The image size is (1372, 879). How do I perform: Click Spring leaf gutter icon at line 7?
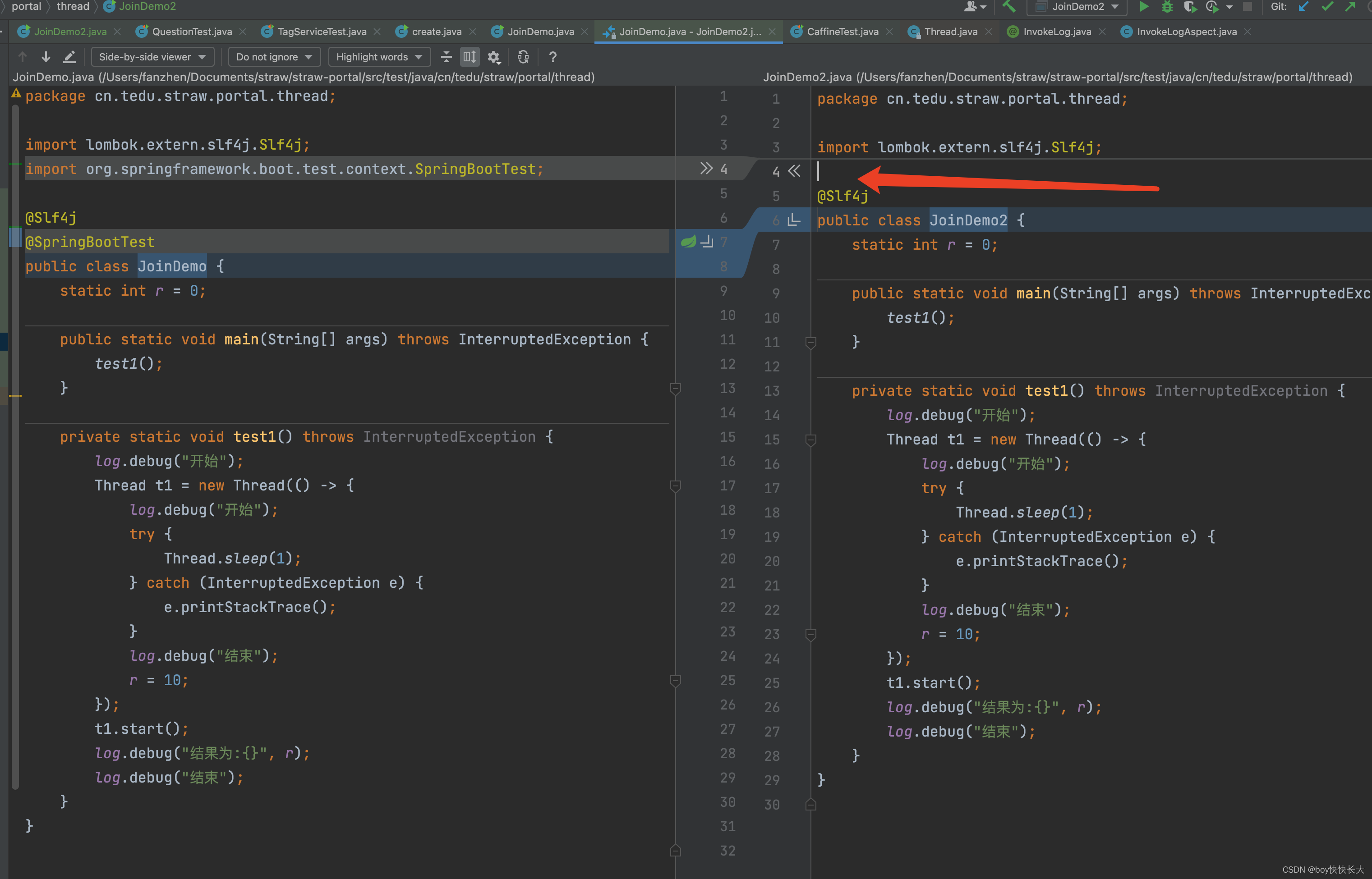coord(688,242)
